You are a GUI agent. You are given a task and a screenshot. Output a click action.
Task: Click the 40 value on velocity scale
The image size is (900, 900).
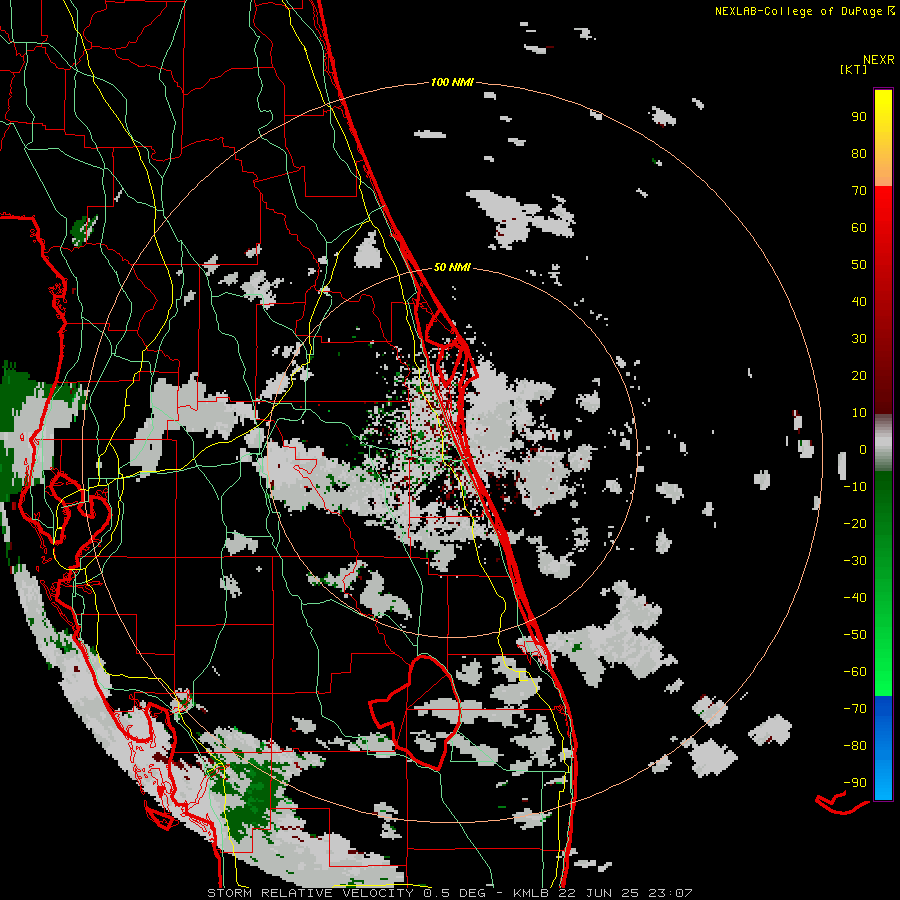click(x=859, y=302)
